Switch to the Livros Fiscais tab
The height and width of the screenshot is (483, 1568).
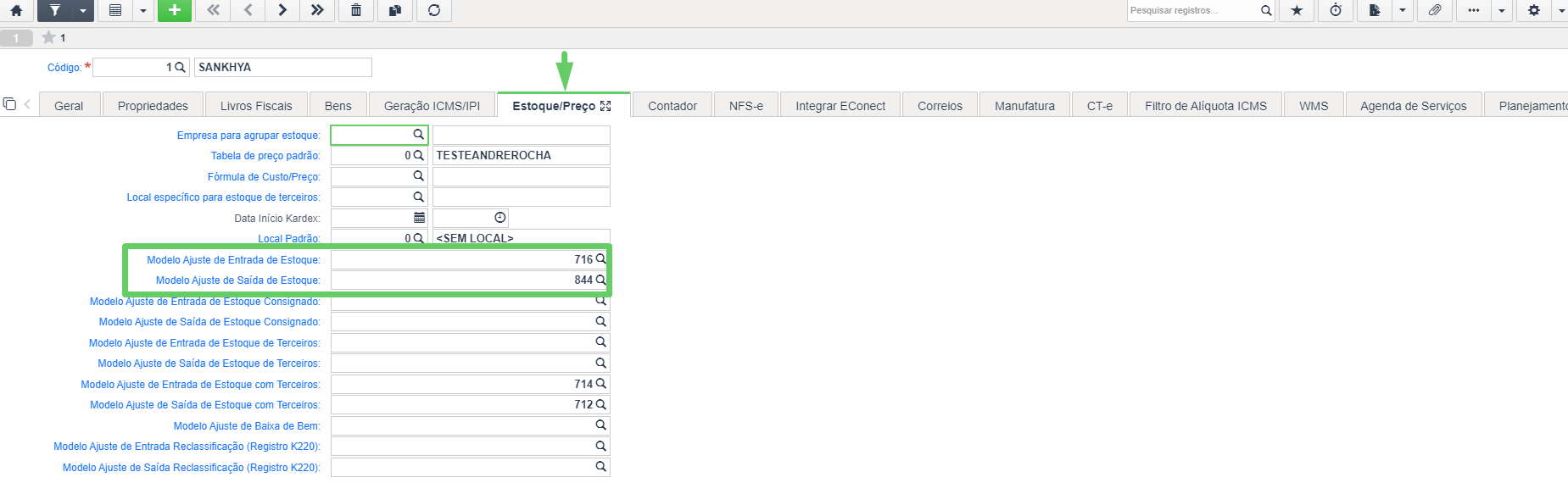pyautogui.click(x=256, y=106)
